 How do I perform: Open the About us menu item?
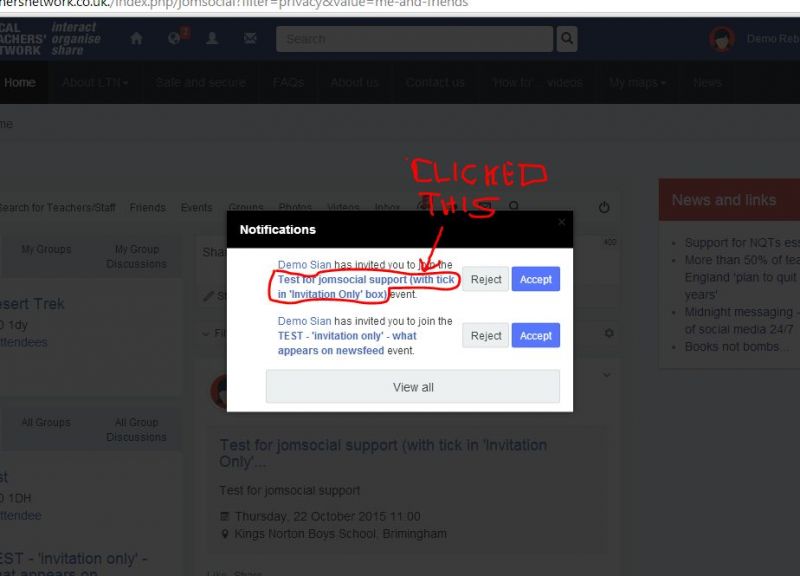click(x=355, y=83)
